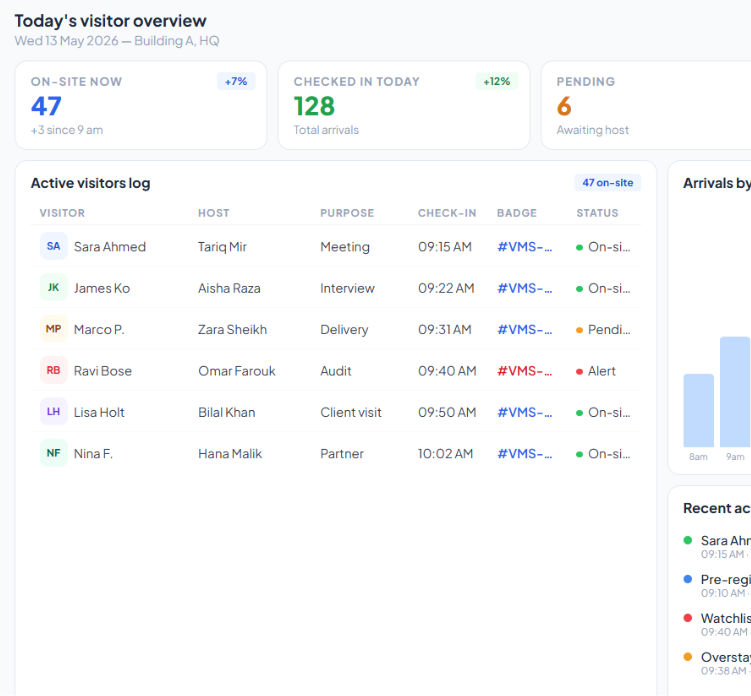
Task: Open Ravi Bose's red badge #VMS link
Action: point(524,371)
